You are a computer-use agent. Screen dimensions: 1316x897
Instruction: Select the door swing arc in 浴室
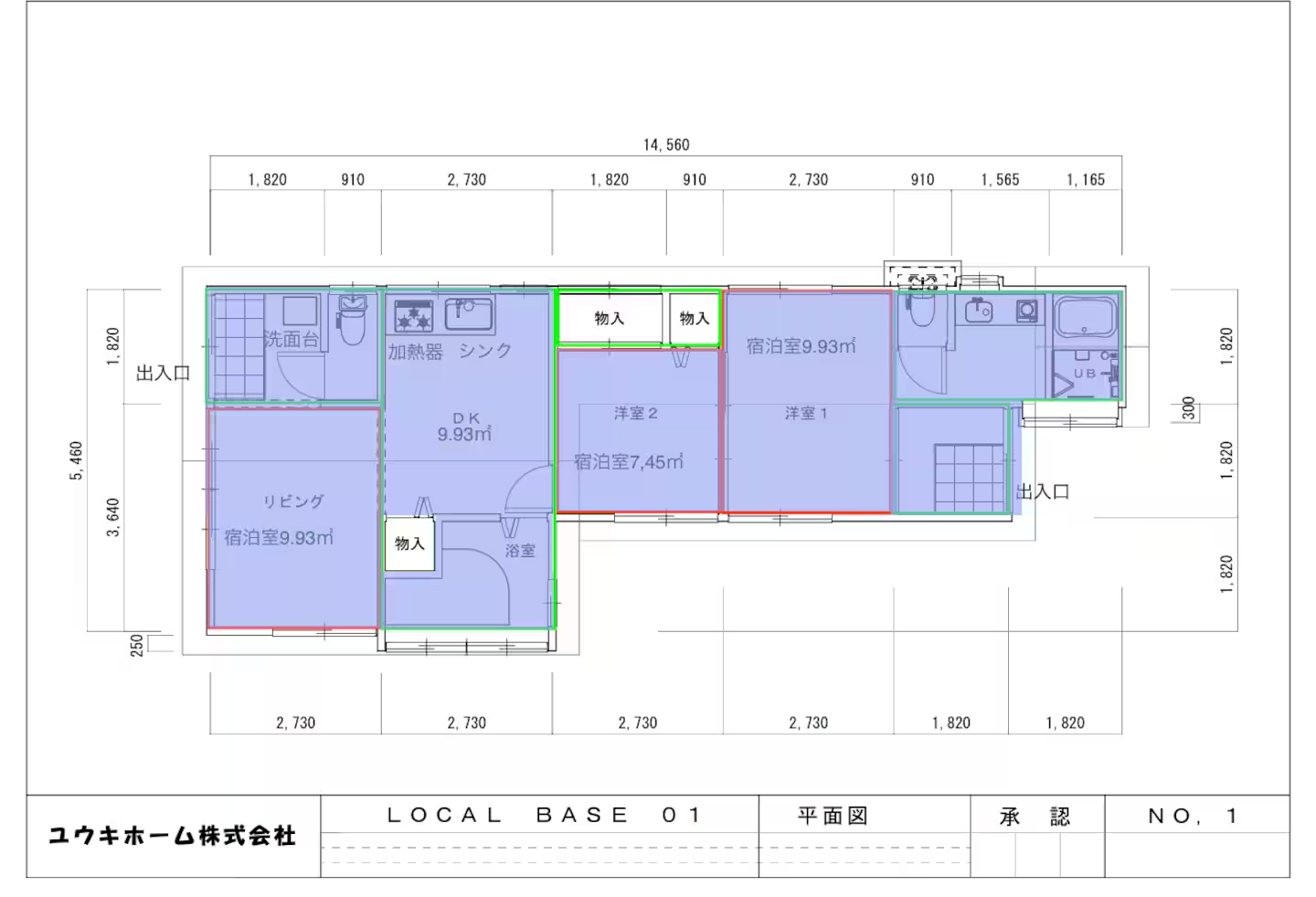(475, 586)
